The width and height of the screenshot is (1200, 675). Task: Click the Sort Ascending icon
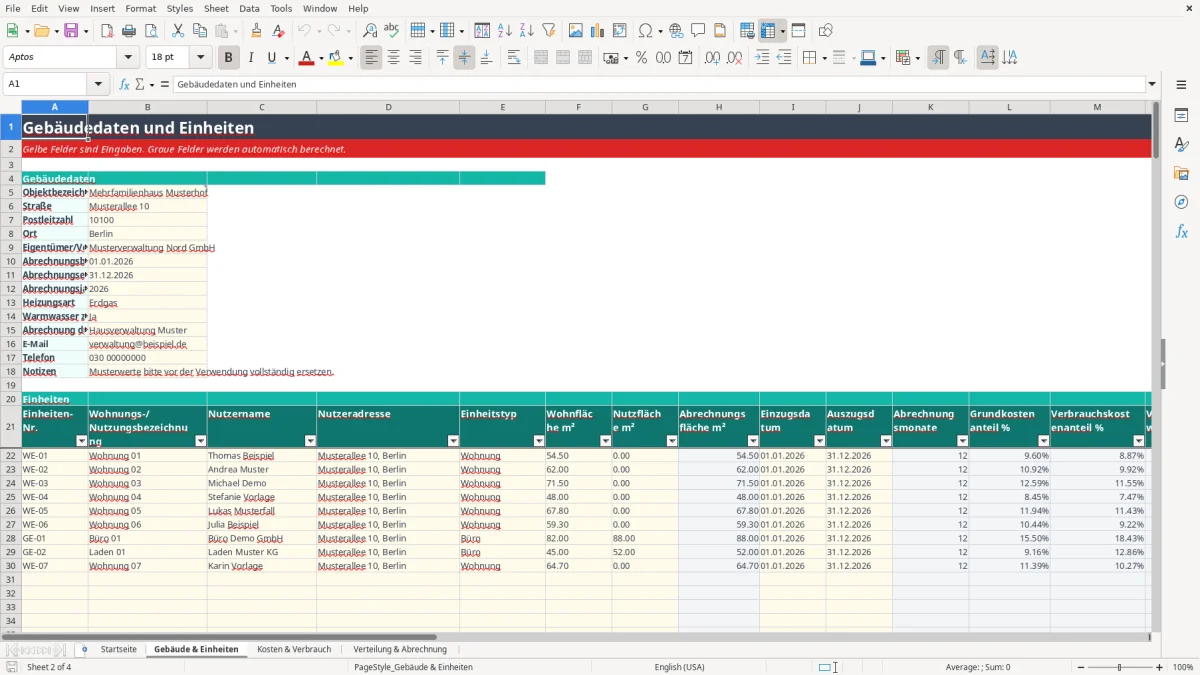pyautogui.click(x=504, y=31)
